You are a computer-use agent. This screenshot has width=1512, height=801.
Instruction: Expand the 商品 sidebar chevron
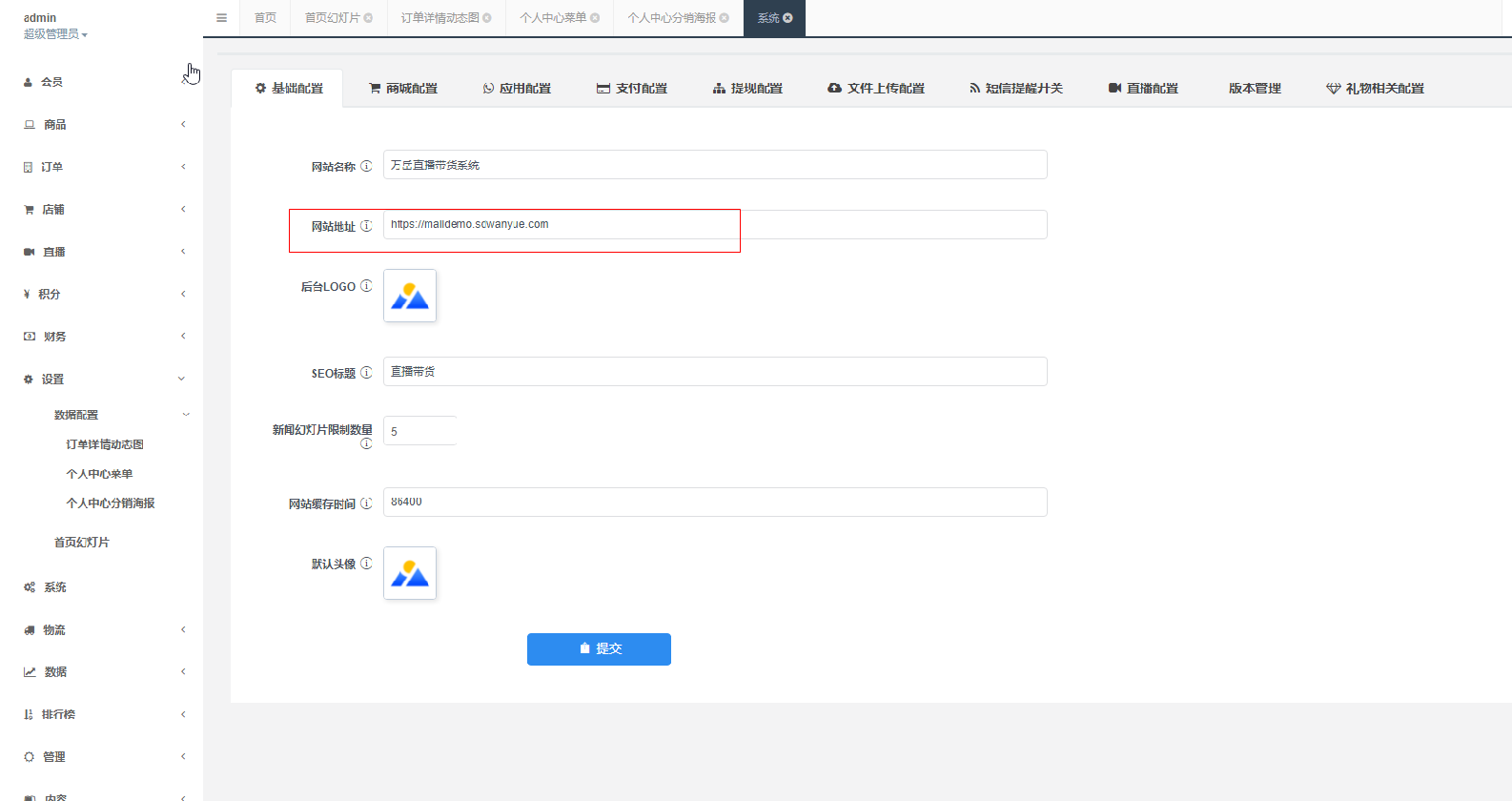tap(183, 124)
